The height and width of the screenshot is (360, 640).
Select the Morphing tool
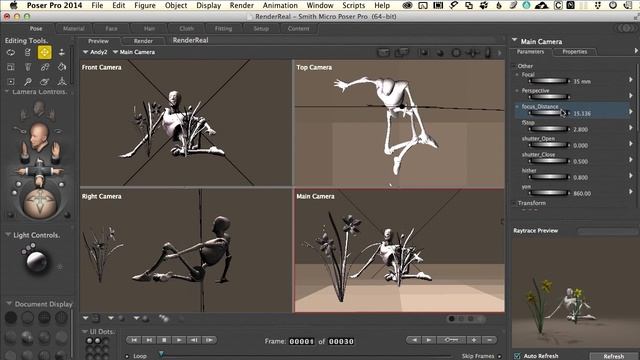click(x=44, y=82)
